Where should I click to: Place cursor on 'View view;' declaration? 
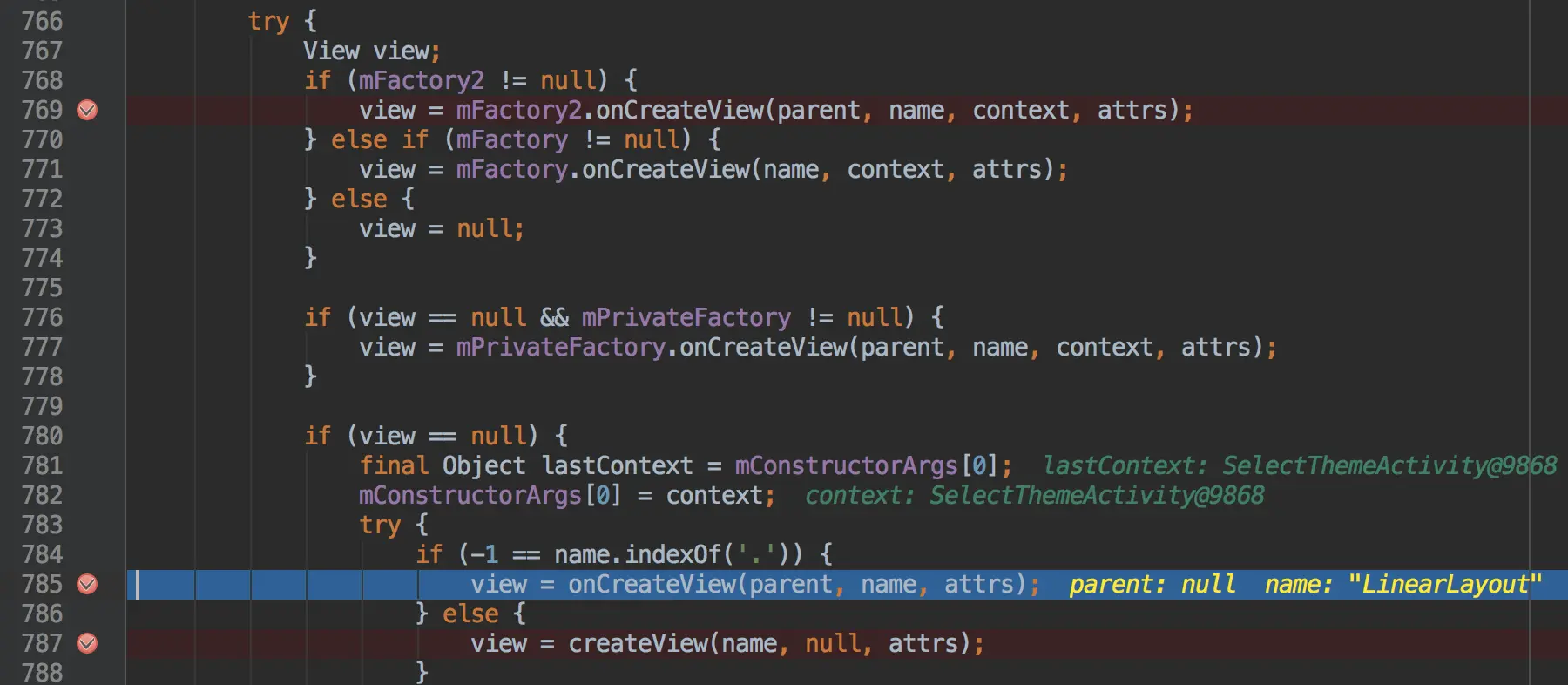(x=372, y=51)
